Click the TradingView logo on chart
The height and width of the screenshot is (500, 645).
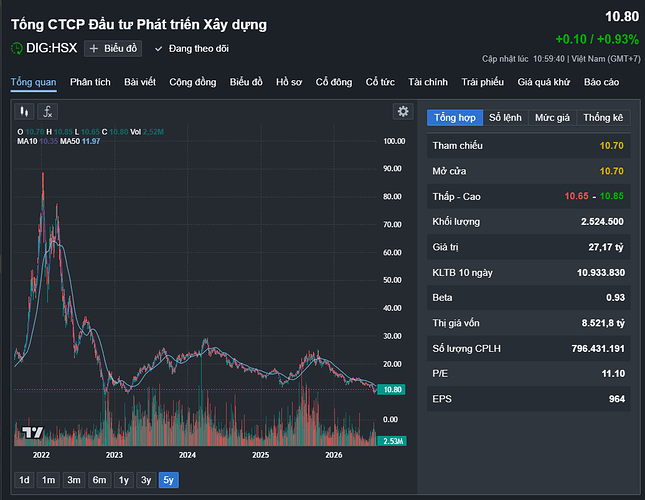click(x=33, y=433)
